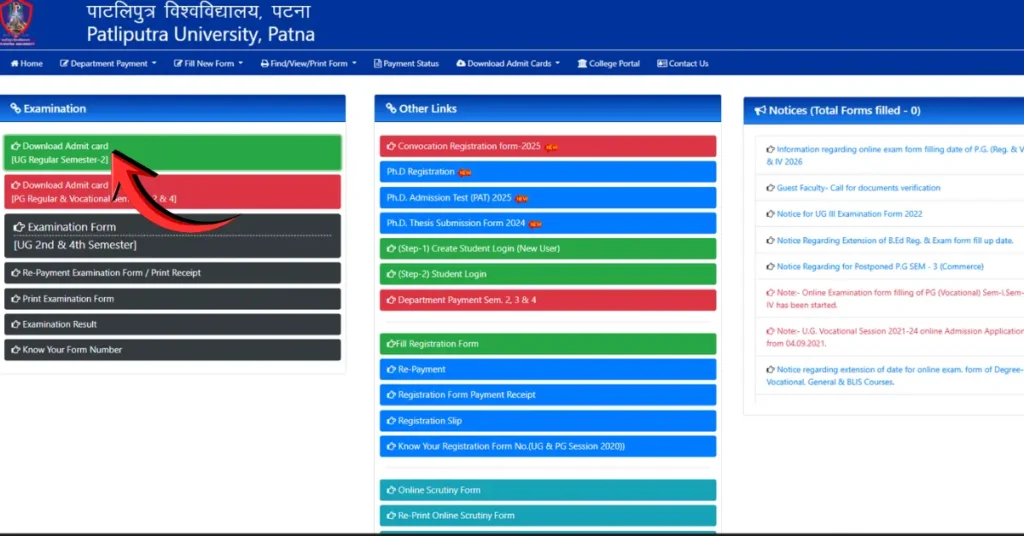Click the link icon in Examination header
The height and width of the screenshot is (536, 1024).
pyautogui.click(x=16, y=108)
